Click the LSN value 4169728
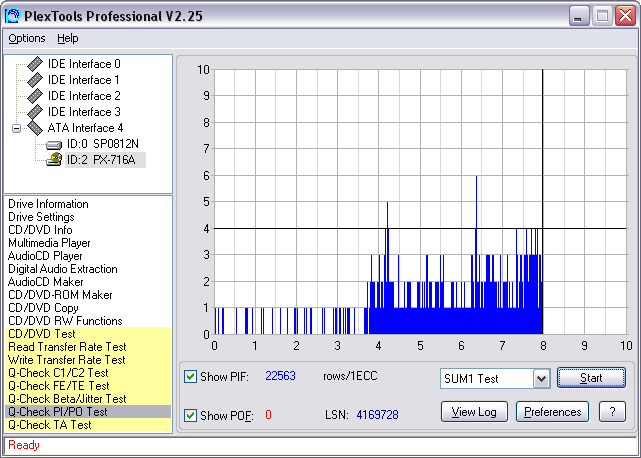 coord(377,415)
